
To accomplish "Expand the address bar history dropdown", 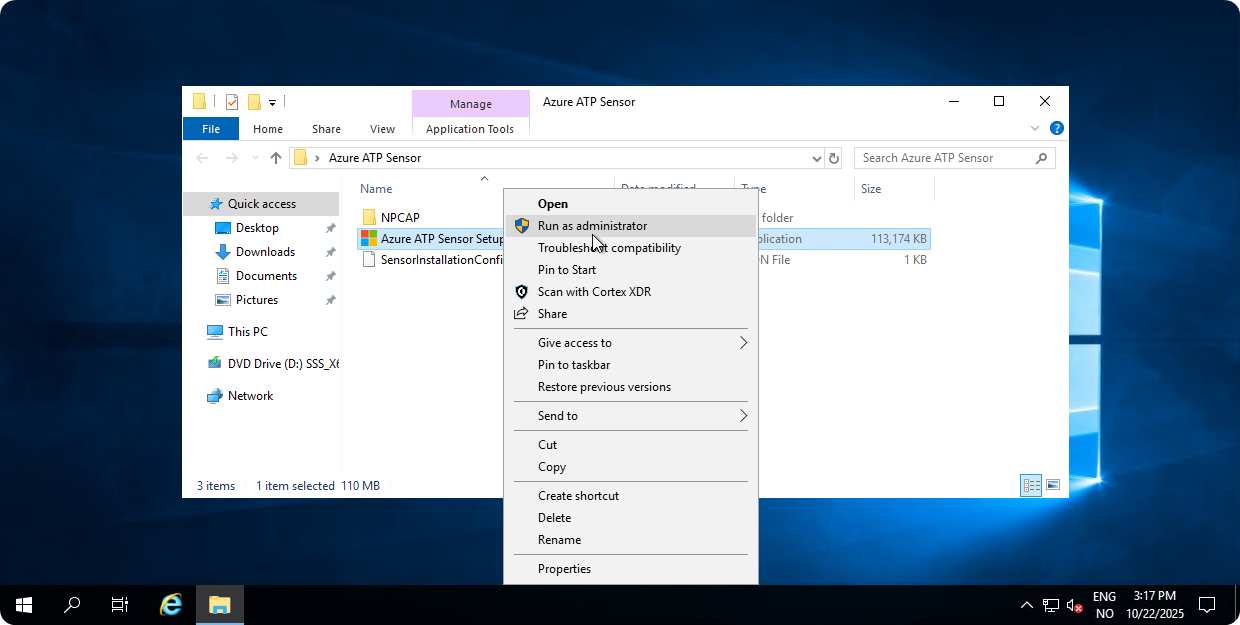I will [x=816, y=158].
